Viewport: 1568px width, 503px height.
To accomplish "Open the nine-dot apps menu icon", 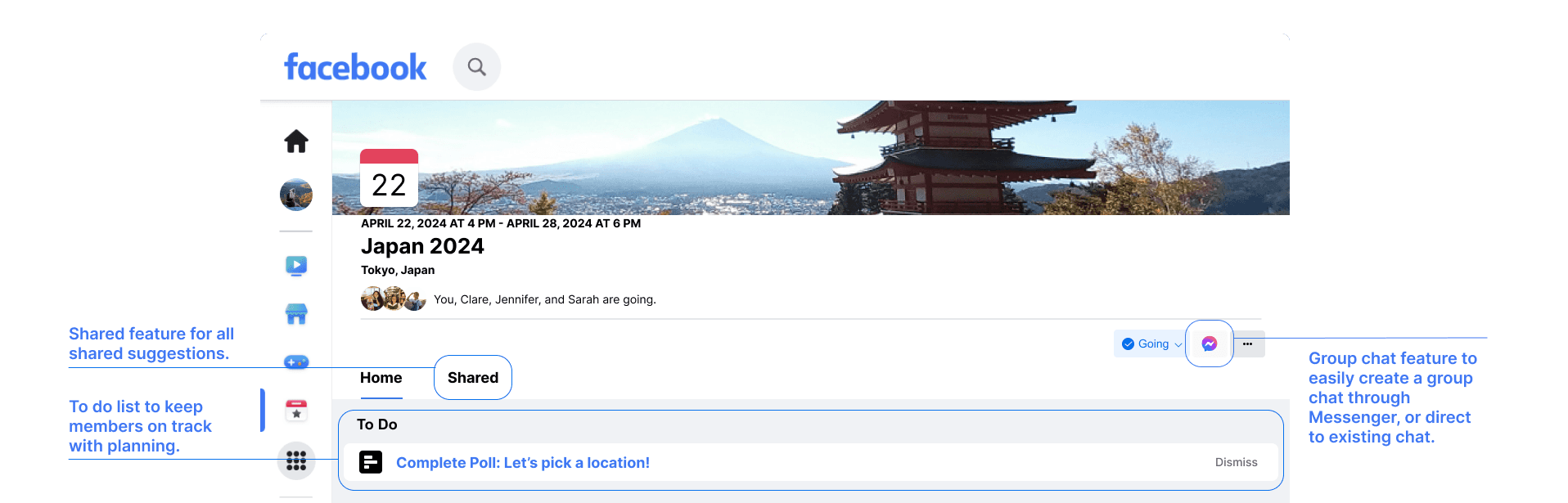I will (x=296, y=460).
